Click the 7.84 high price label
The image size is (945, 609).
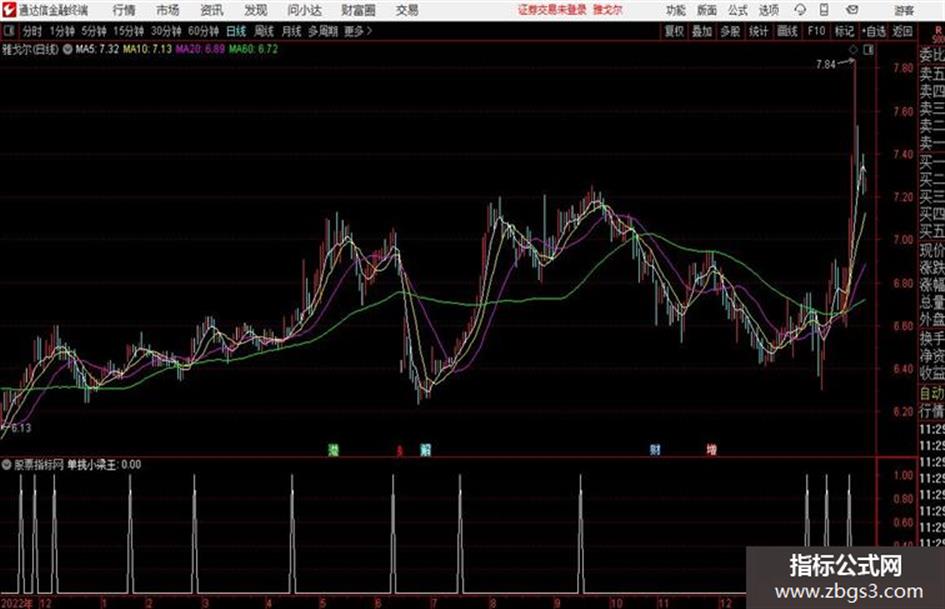(x=826, y=65)
